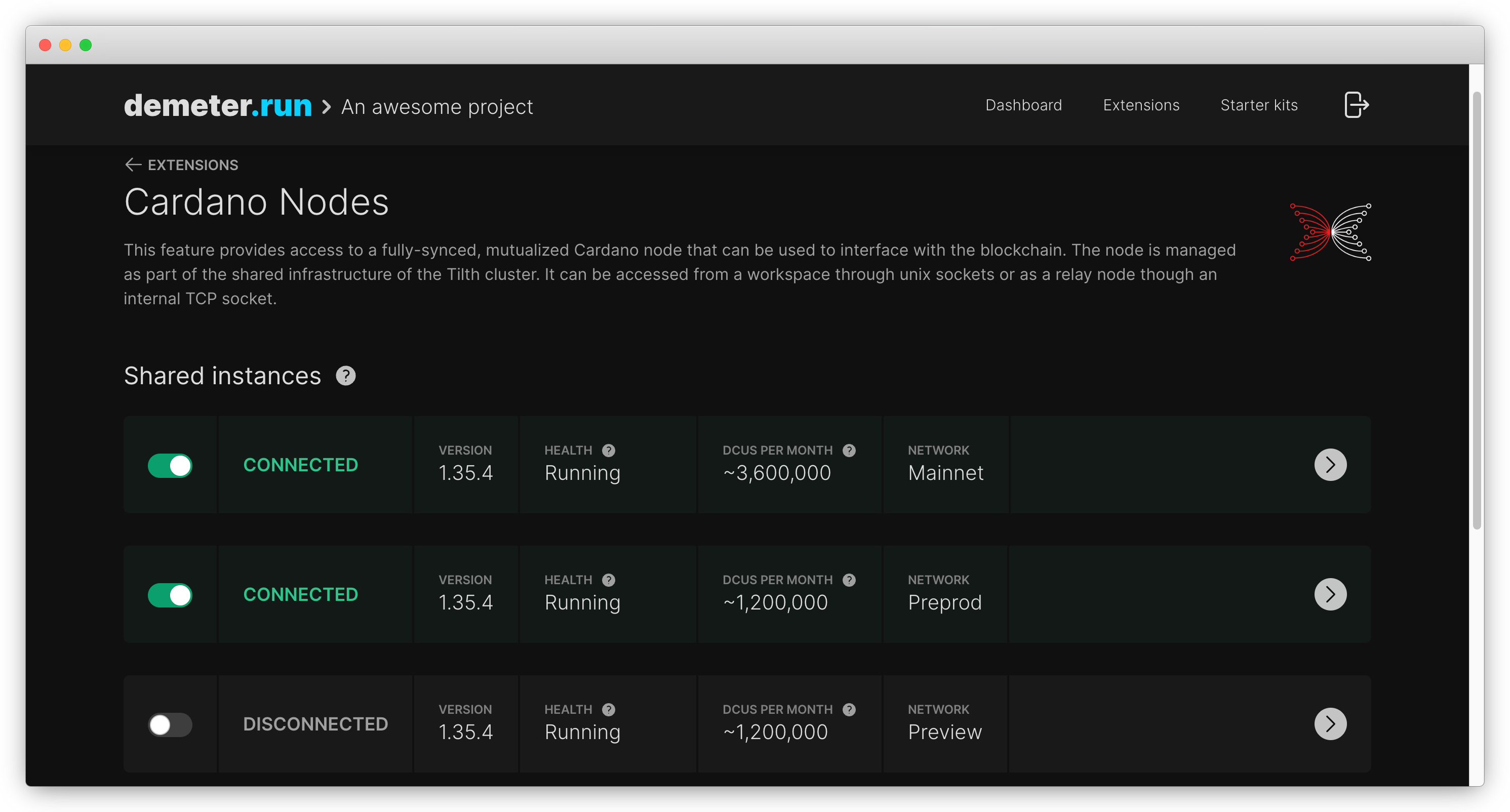The width and height of the screenshot is (1510, 812).
Task: Open the Dashboard nav item
Action: point(1023,105)
